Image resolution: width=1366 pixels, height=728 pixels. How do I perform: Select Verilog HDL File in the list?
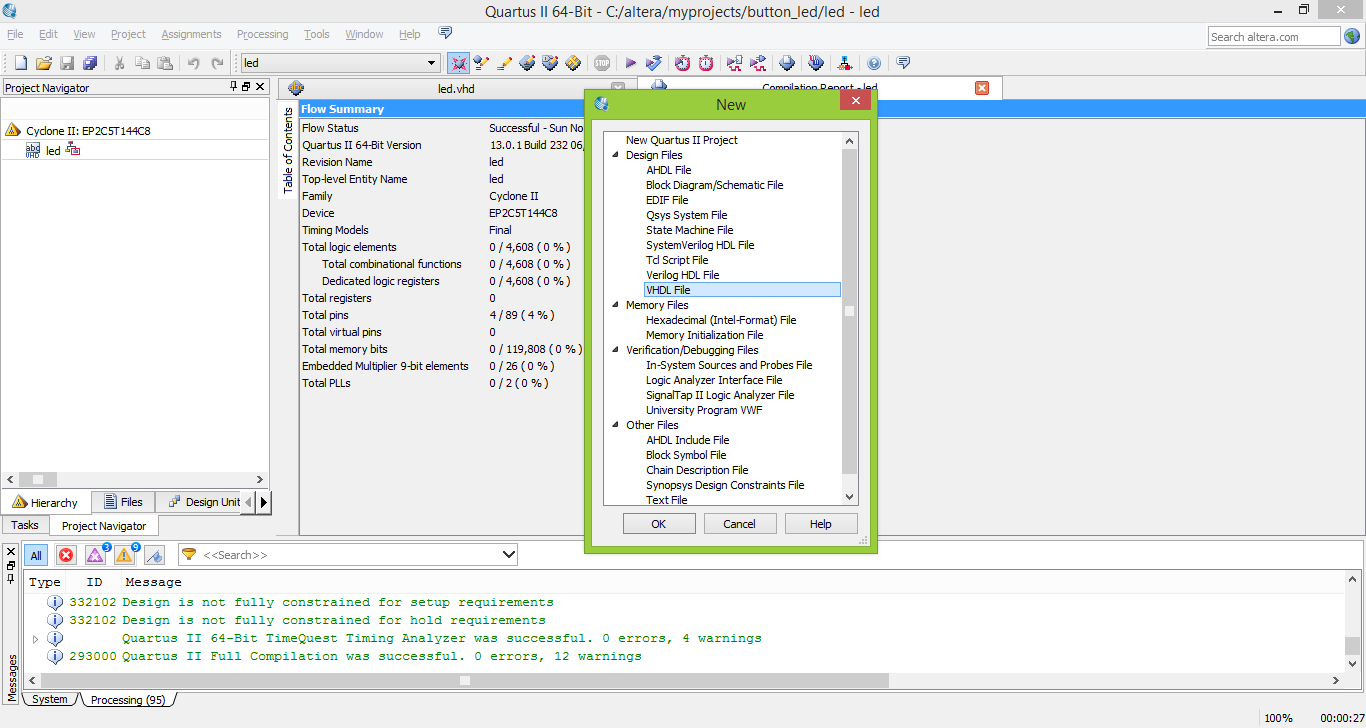click(682, 275)
